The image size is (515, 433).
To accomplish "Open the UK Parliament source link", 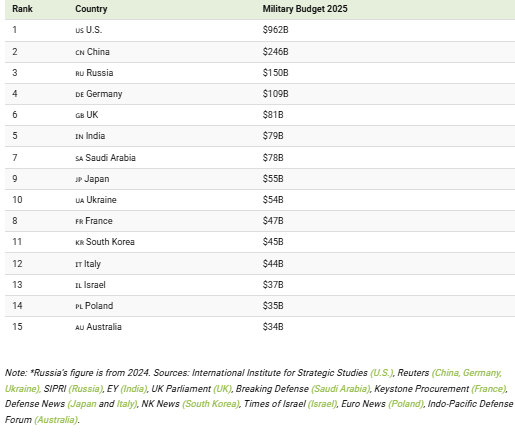I will tap(222, 389).
